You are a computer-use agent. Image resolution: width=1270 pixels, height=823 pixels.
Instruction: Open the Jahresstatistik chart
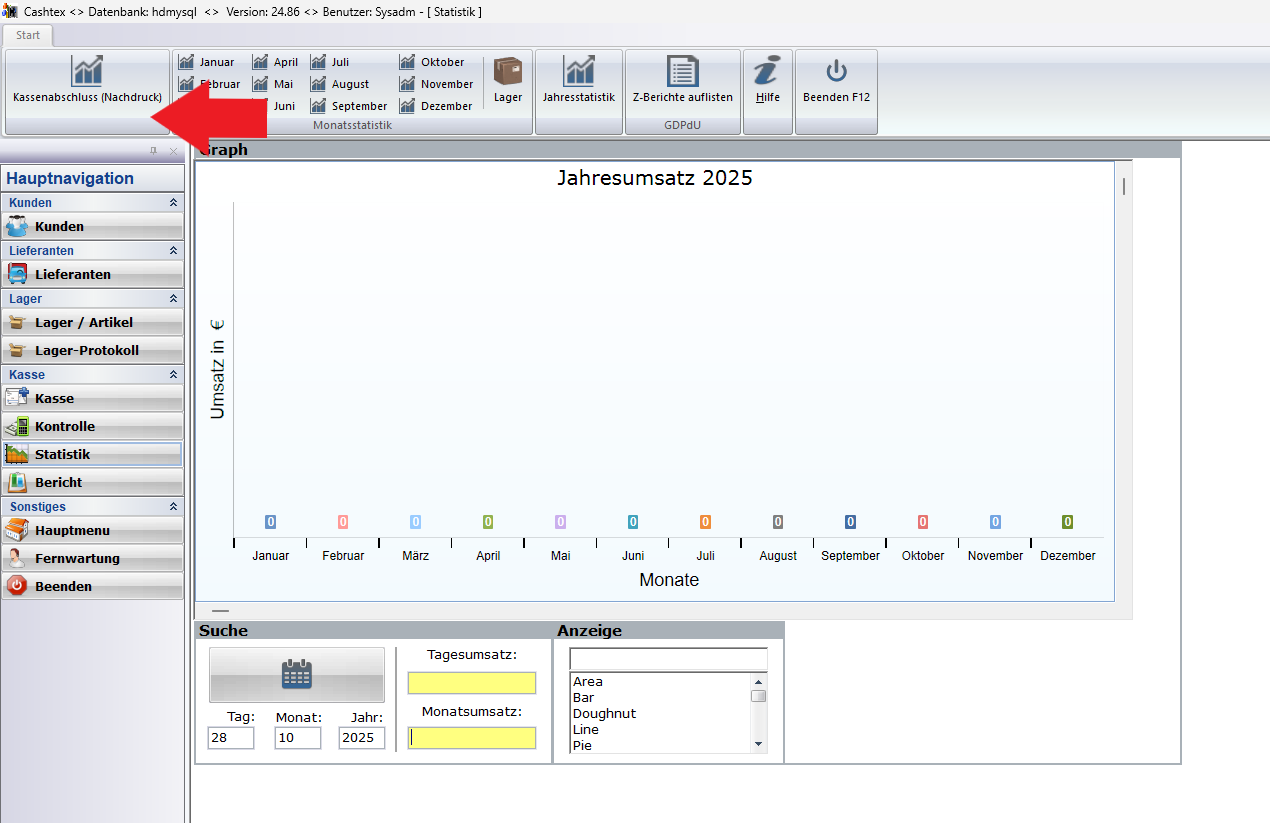coord(578,72)
